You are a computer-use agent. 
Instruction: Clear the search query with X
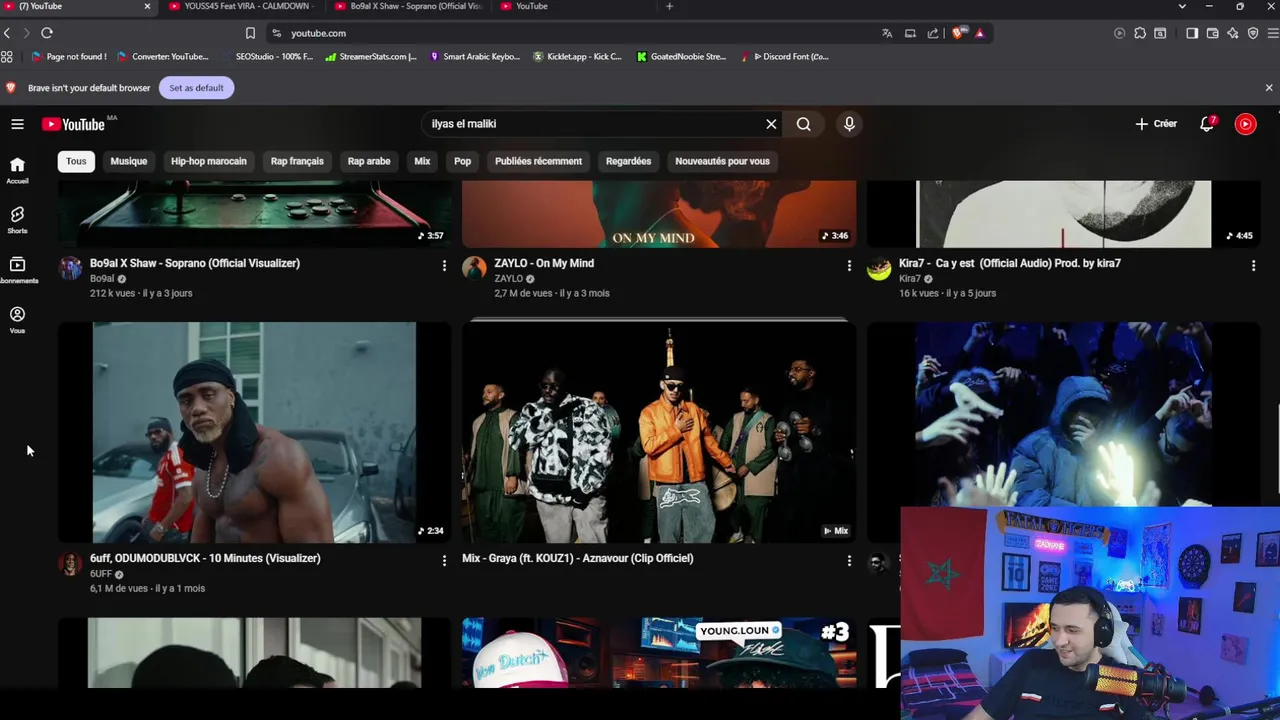coord(771,124)
